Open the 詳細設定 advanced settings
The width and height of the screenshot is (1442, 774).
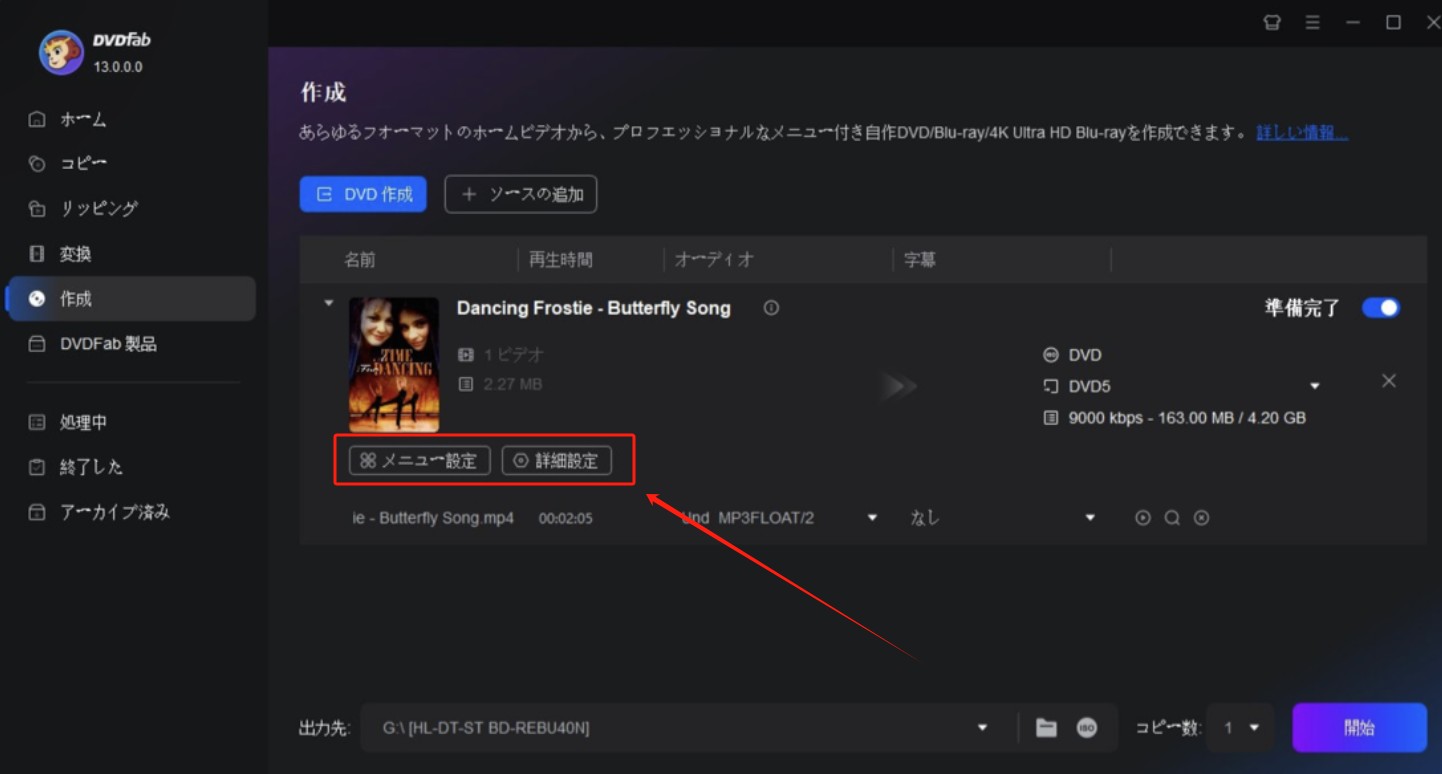click(x=556, y=461)
